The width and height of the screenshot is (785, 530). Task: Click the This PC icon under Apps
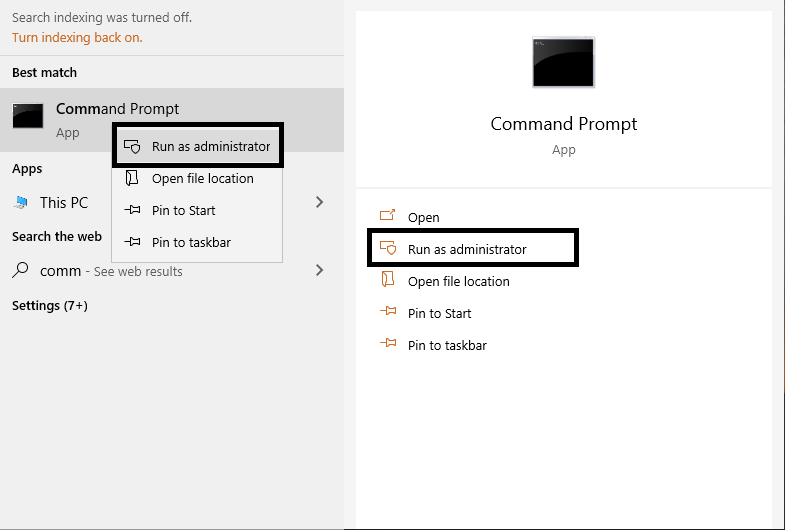coord(21,203)
